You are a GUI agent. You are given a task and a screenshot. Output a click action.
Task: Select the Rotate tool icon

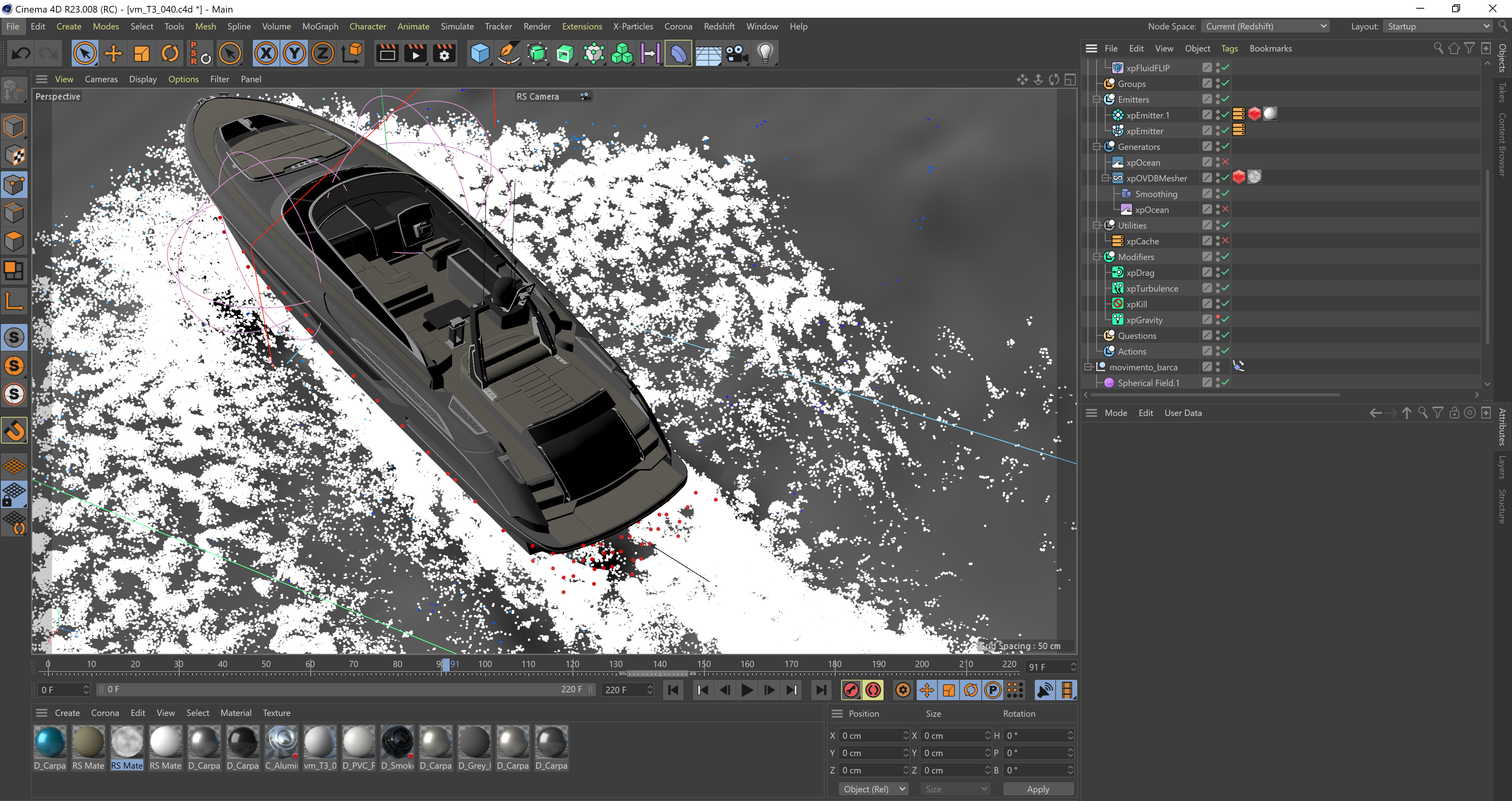pos(170,54)
